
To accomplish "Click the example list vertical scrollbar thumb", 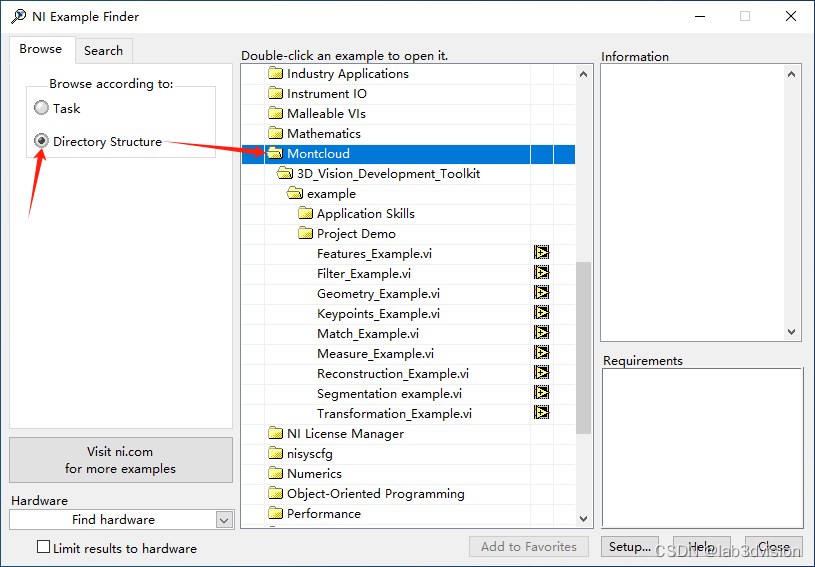I will coord(583,348).
